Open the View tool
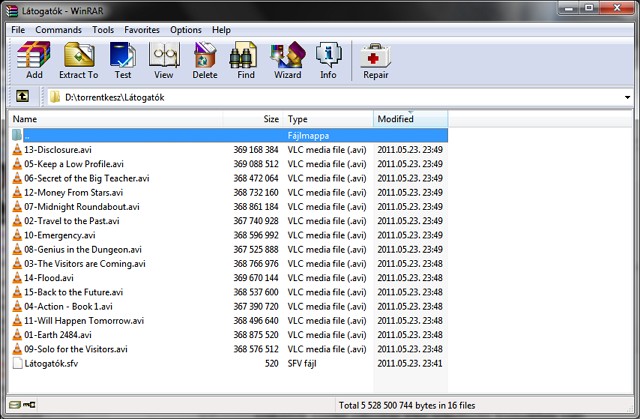The height and width of the screenshot is (419, 640). [x=164, y=60]
